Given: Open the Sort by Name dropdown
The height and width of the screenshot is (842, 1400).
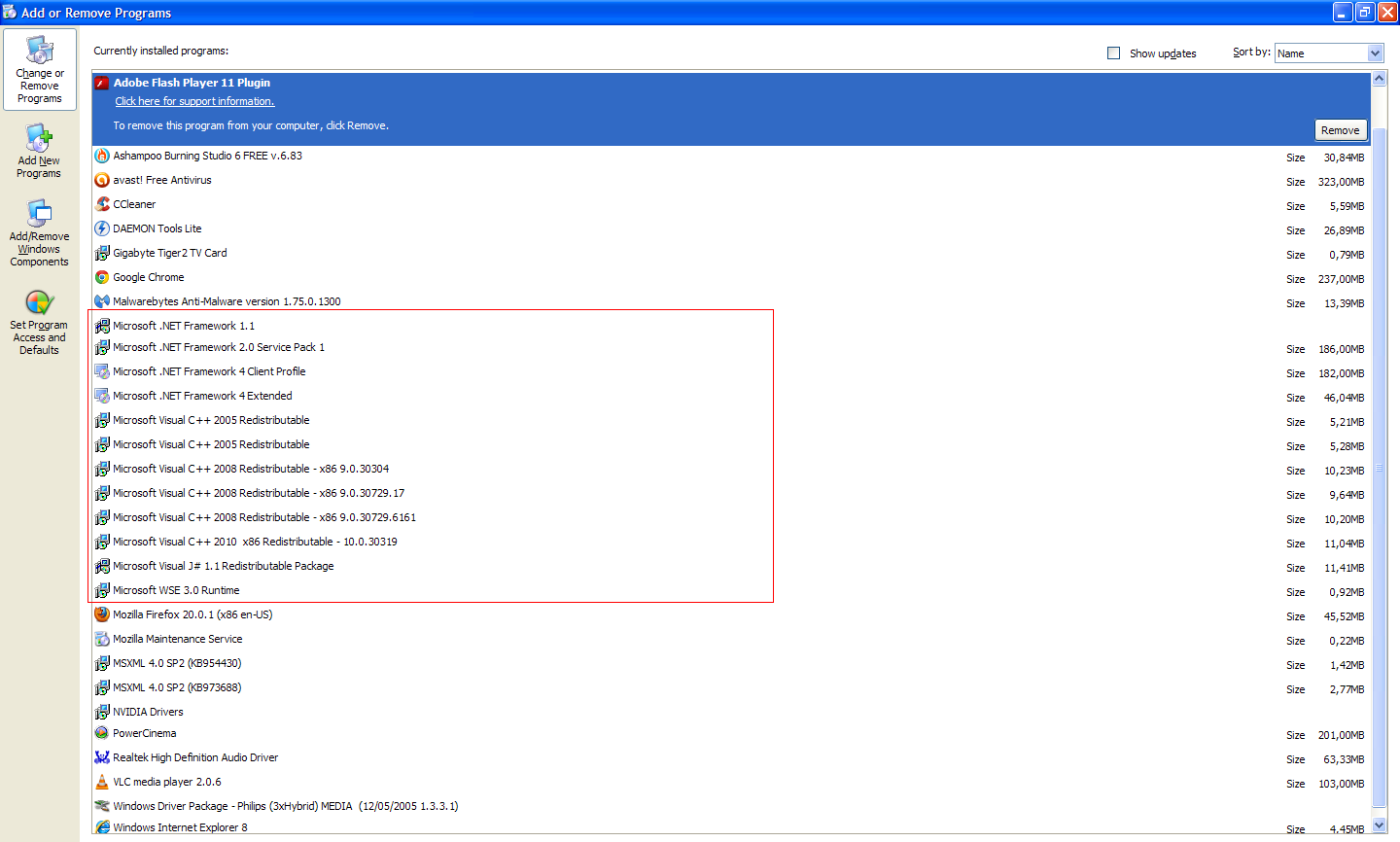Looking at the screenshot, I should [x=1329, y=53].
